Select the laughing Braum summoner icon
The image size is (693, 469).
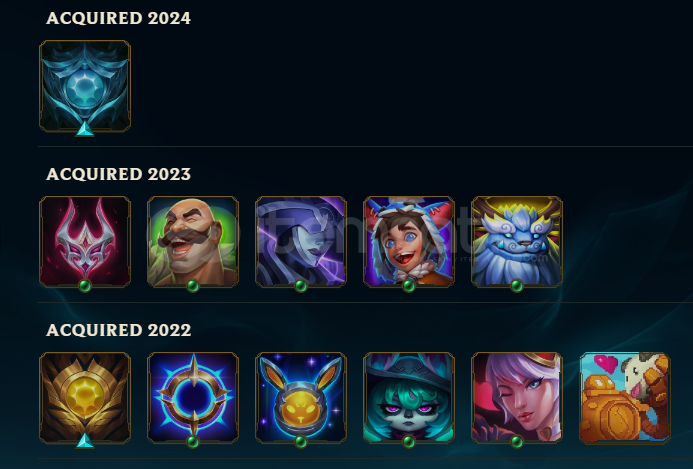[x=193, y=242]
